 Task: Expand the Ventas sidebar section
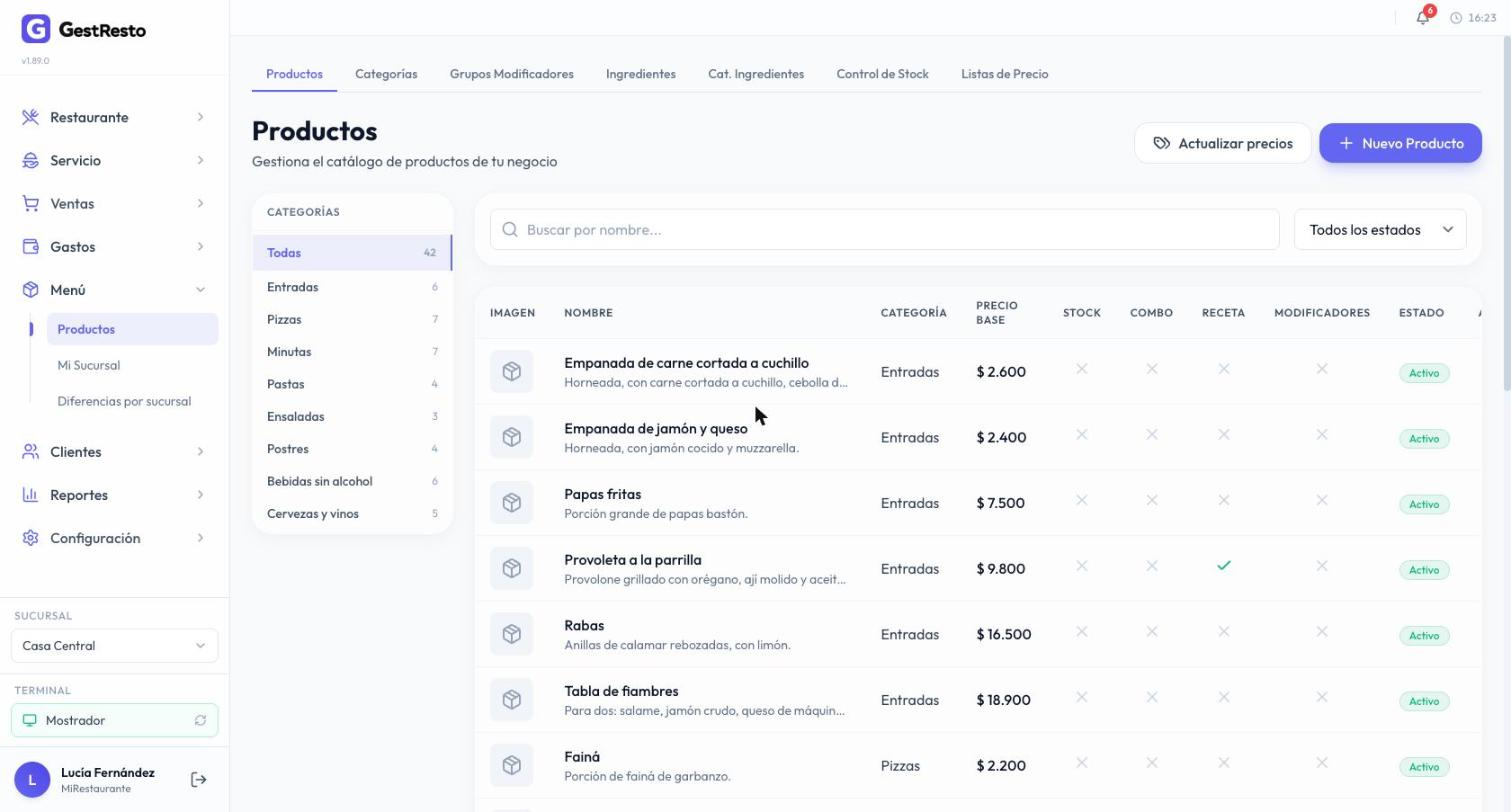[x=114, y=203]
